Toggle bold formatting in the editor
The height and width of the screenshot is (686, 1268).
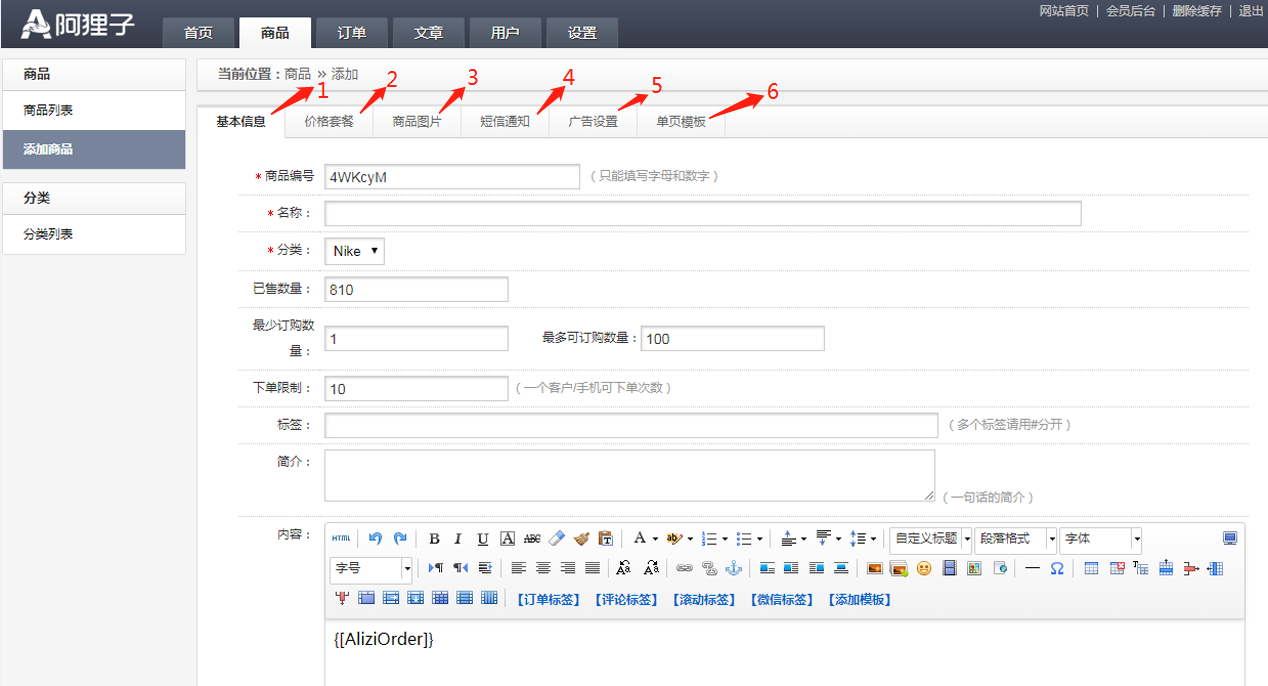click(434, 539)
